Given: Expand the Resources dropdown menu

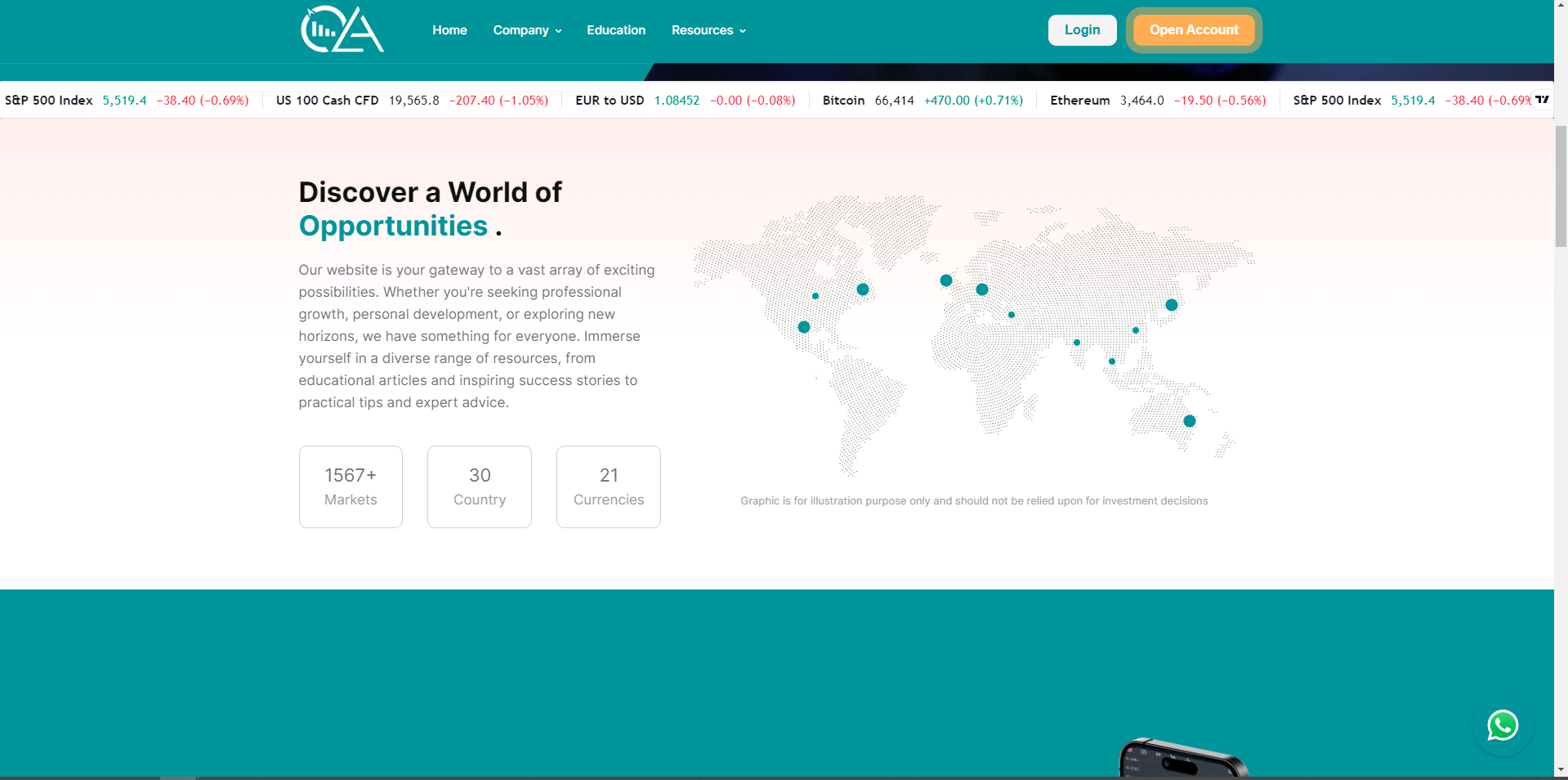Looking at the screenshot, I should pos(708,30).
